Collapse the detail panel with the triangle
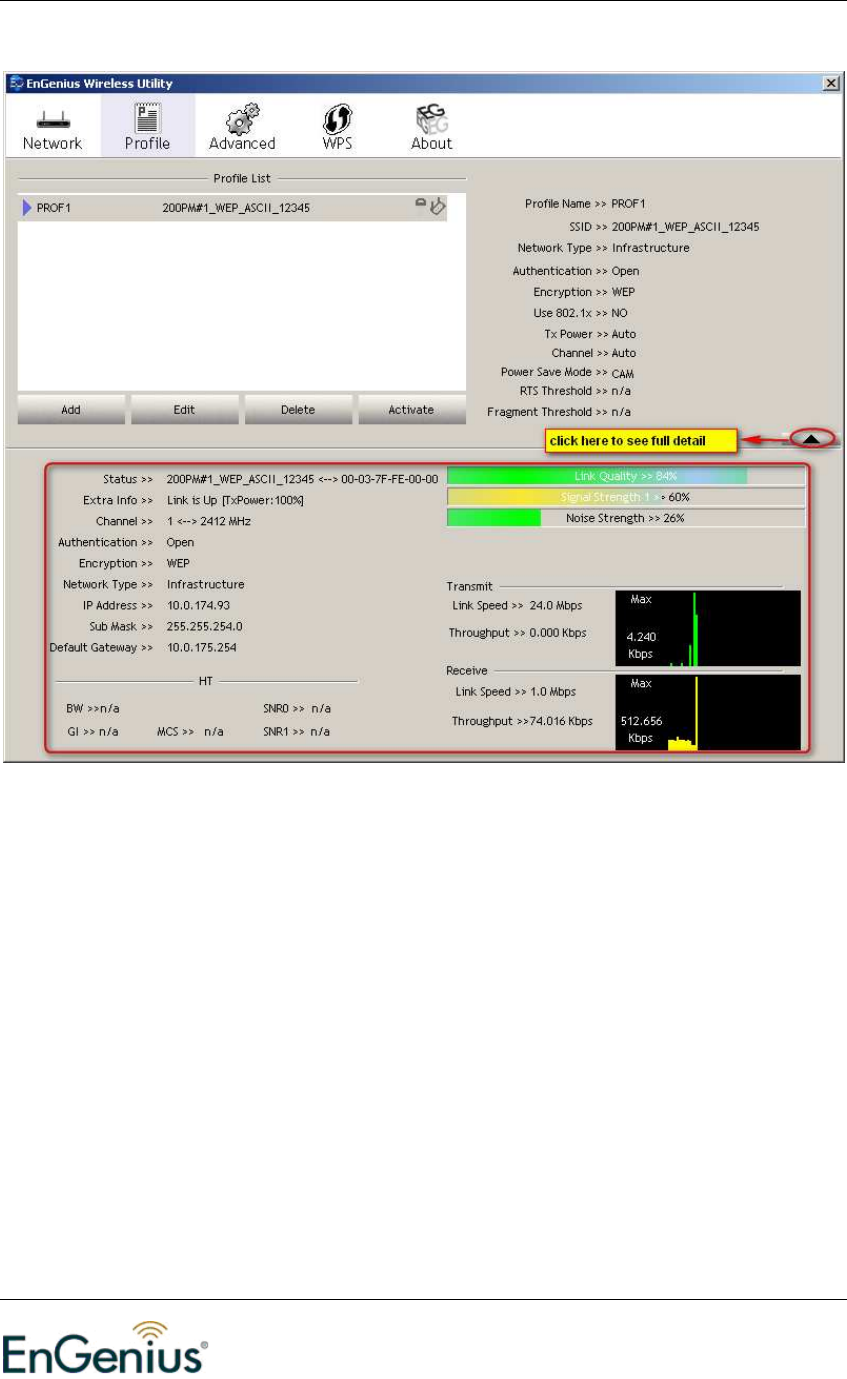 (813, 438)
